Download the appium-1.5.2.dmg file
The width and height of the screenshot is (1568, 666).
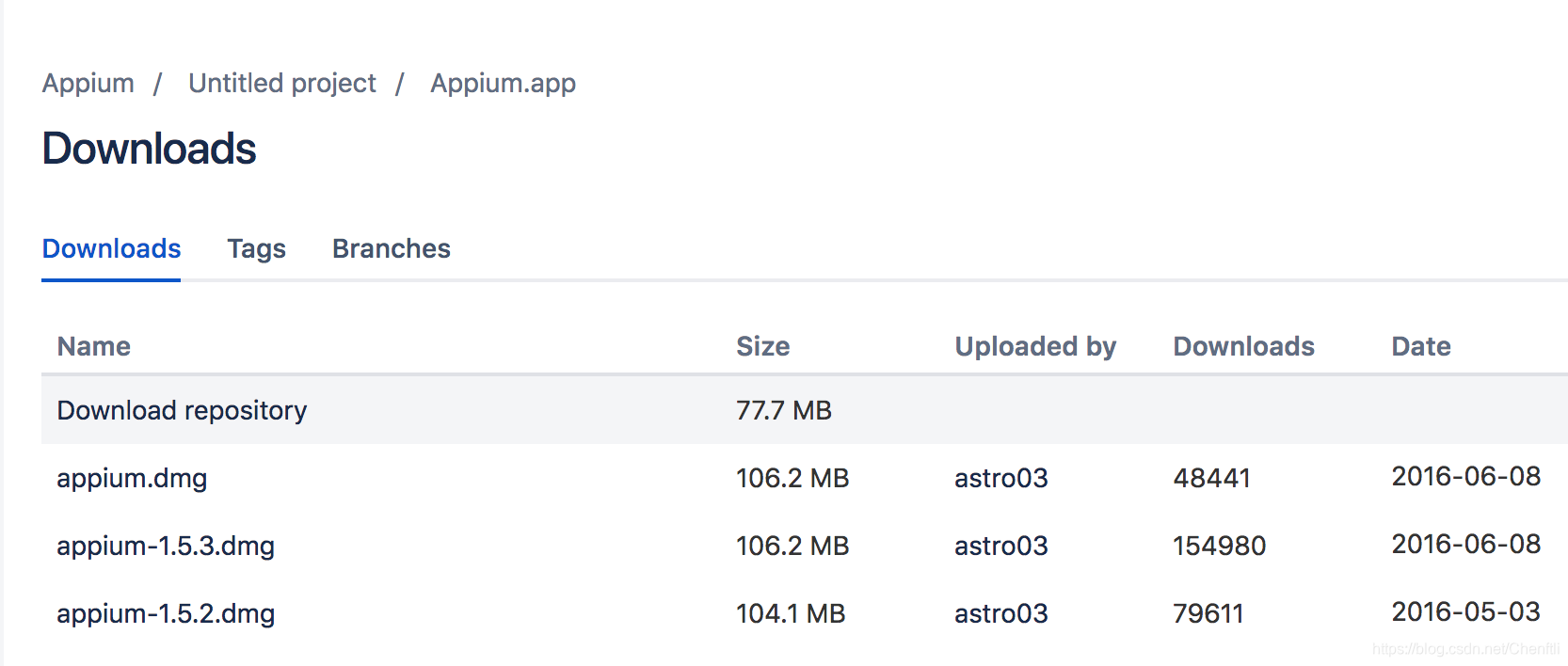click(x=166, y=614)
